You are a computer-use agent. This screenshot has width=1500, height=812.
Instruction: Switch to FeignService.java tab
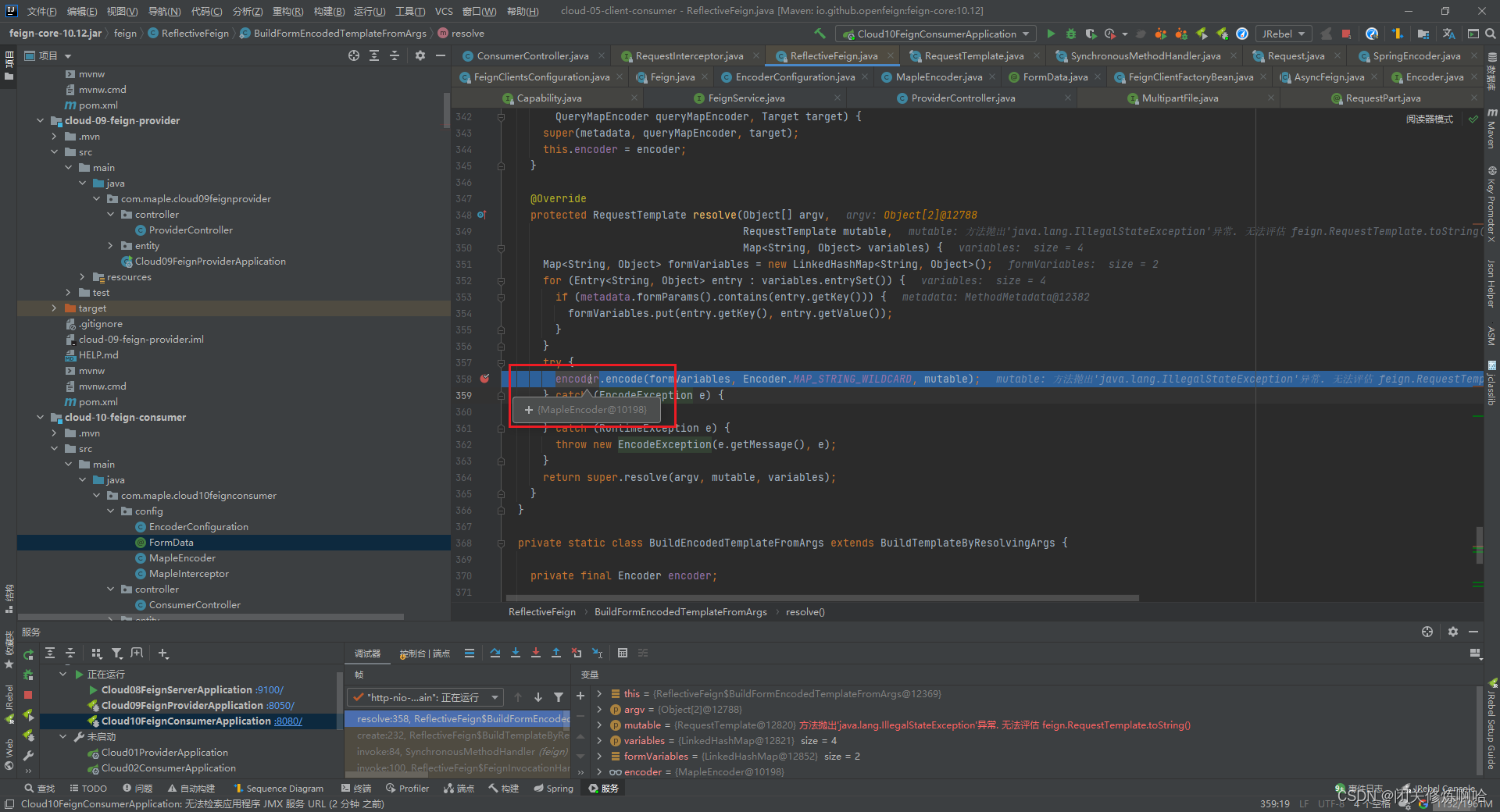746,98
